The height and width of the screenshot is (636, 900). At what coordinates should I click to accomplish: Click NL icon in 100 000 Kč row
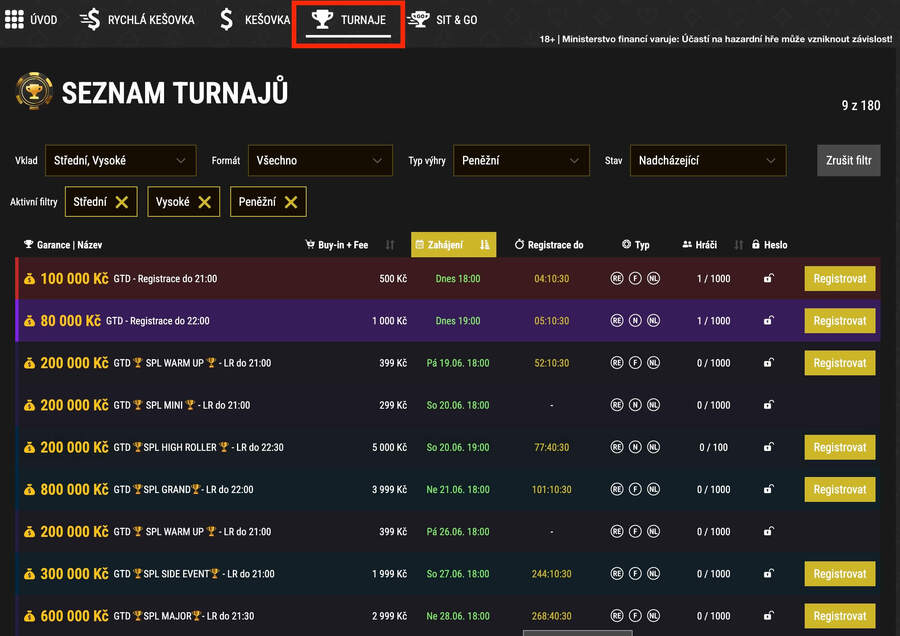click(x=653, y=279)
